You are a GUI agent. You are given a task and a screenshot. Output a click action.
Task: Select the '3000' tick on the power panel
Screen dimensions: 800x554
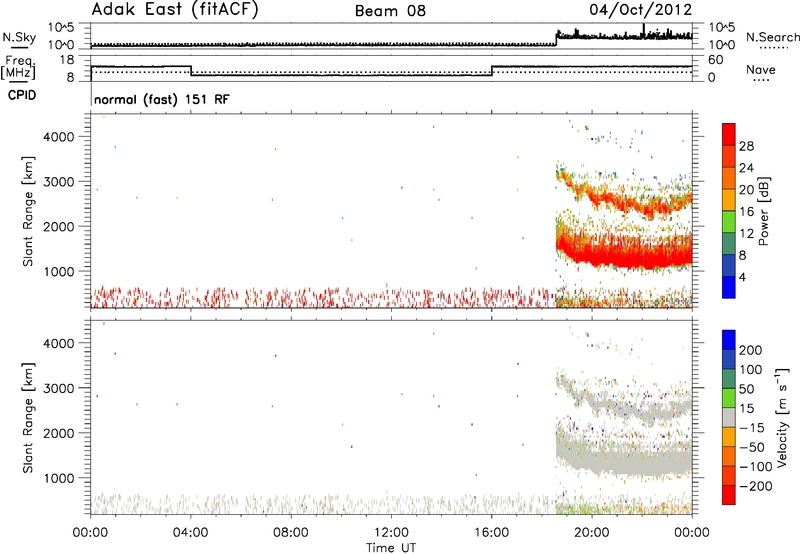(59, 182)
